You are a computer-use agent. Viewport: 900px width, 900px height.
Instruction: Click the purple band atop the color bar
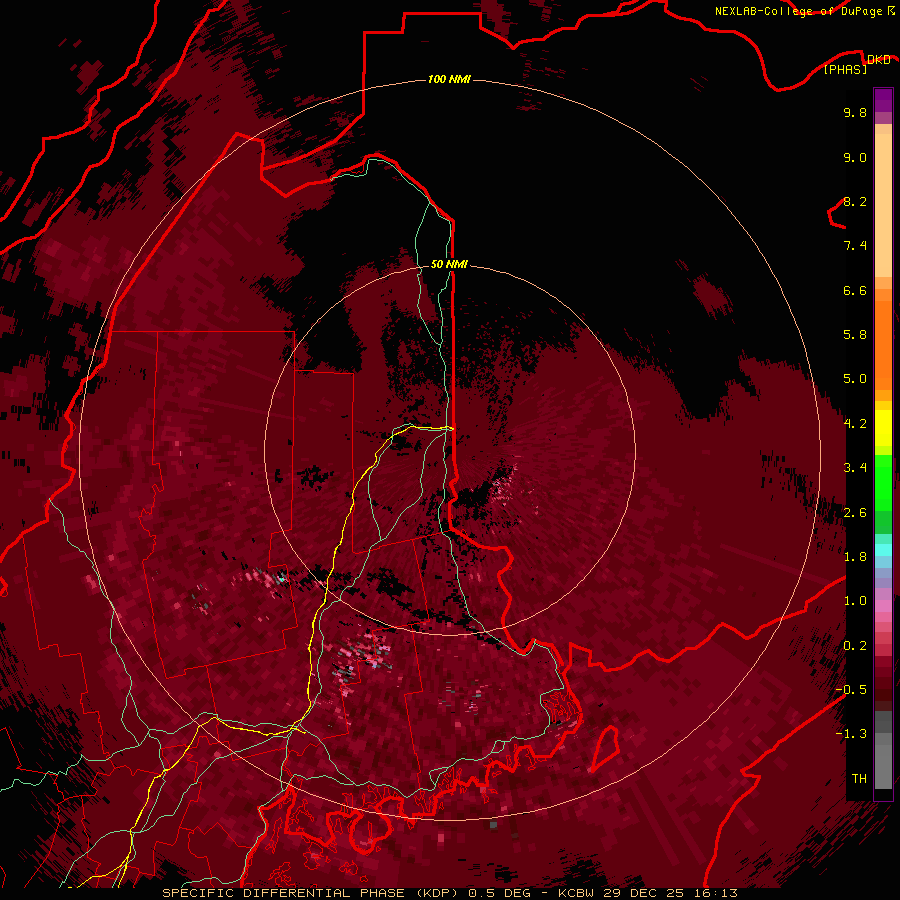[x=883, y=100]
